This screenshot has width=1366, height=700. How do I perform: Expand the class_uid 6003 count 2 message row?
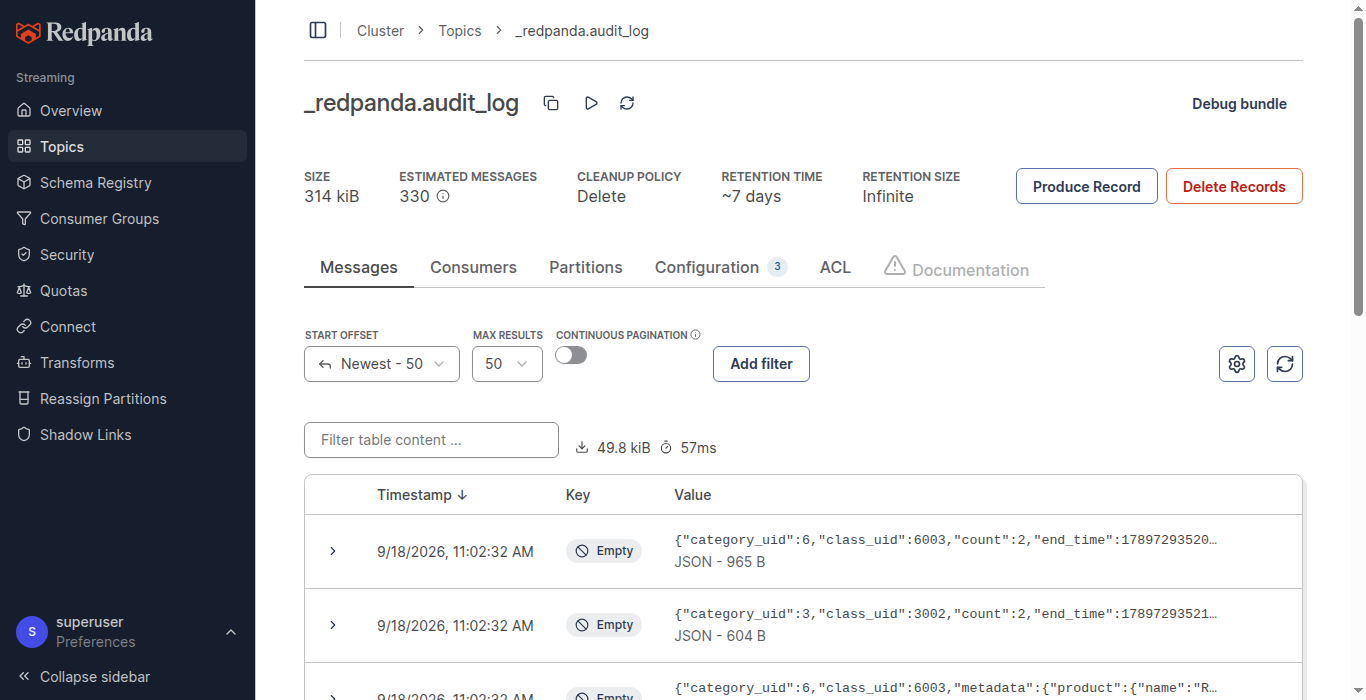coord(333,551)
